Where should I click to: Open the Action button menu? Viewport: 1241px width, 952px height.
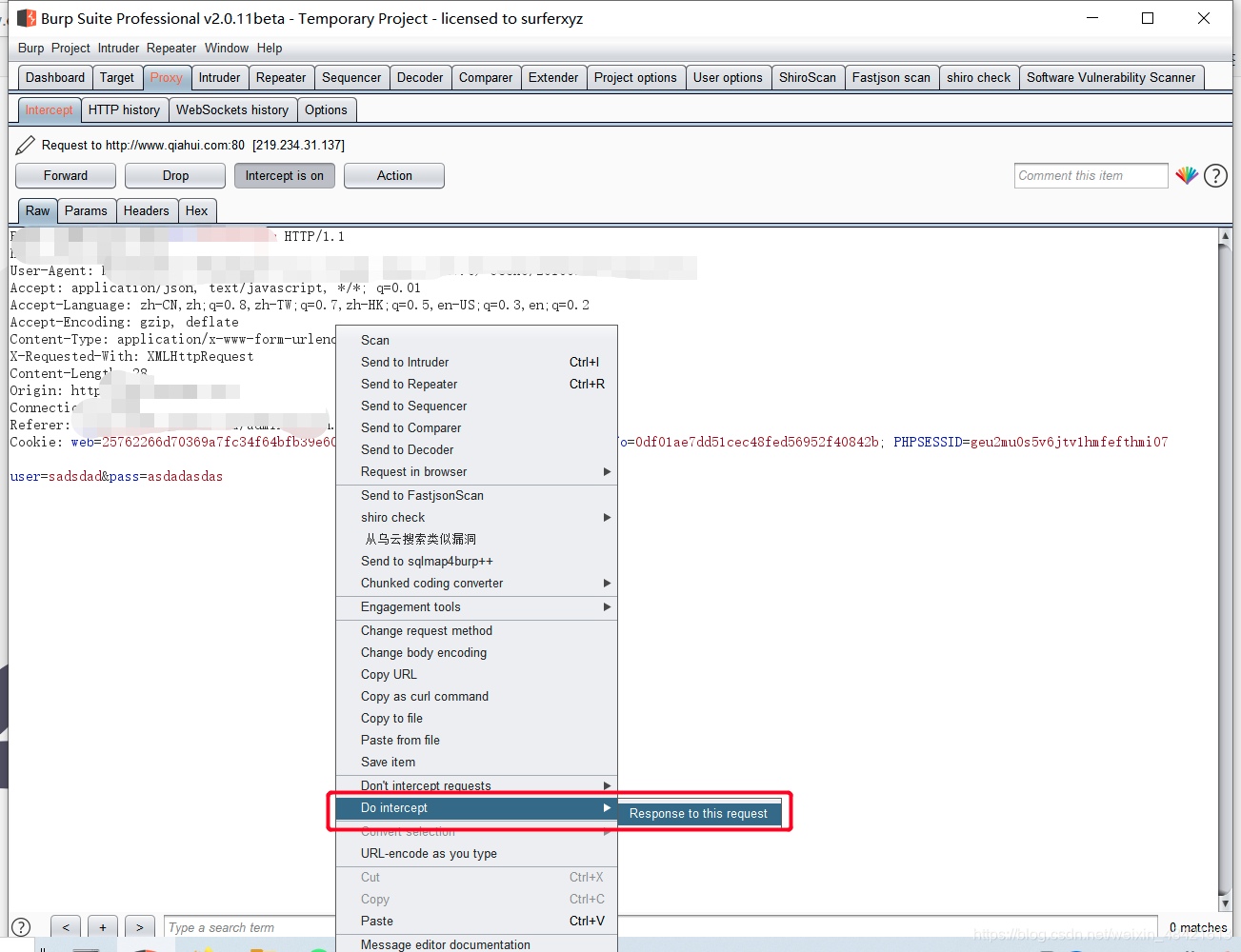[394, 175]
